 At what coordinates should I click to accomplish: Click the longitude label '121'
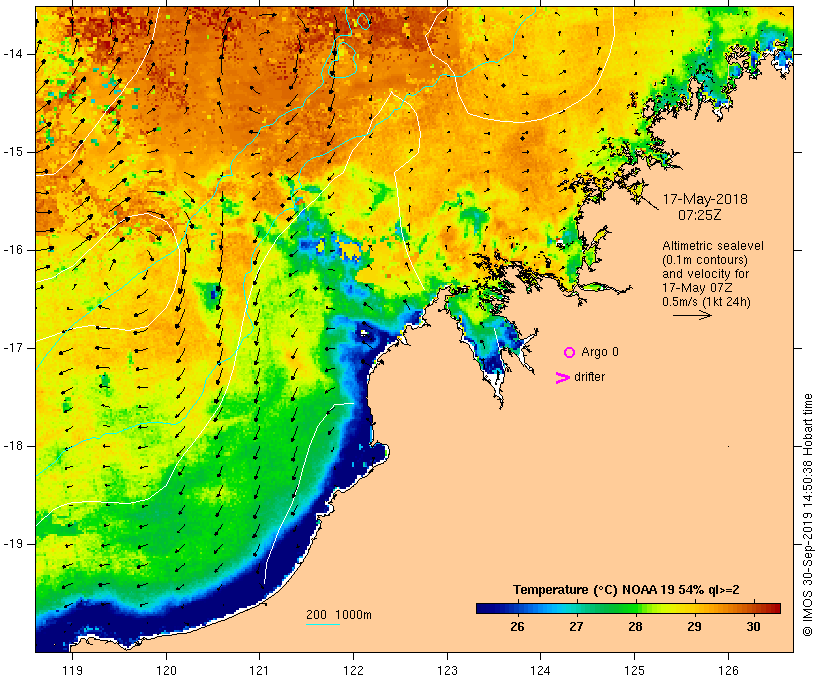click(x=259, y=670)
